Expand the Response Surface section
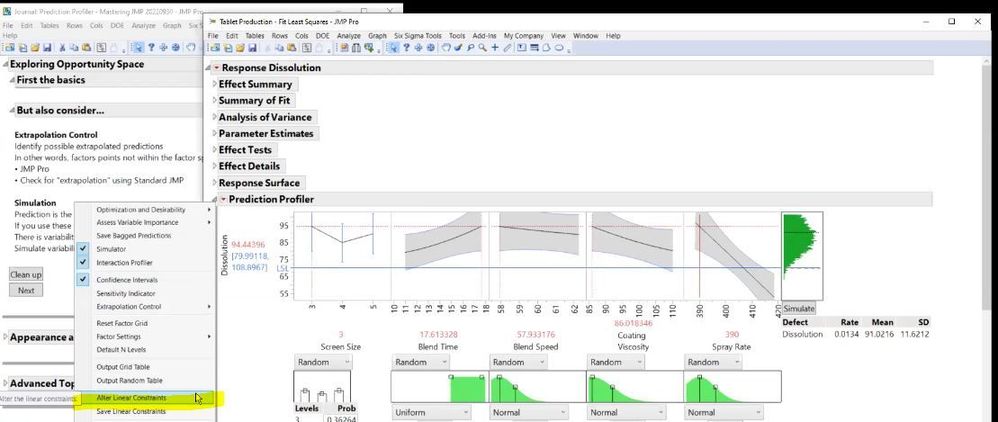 [x=214, y=183]
